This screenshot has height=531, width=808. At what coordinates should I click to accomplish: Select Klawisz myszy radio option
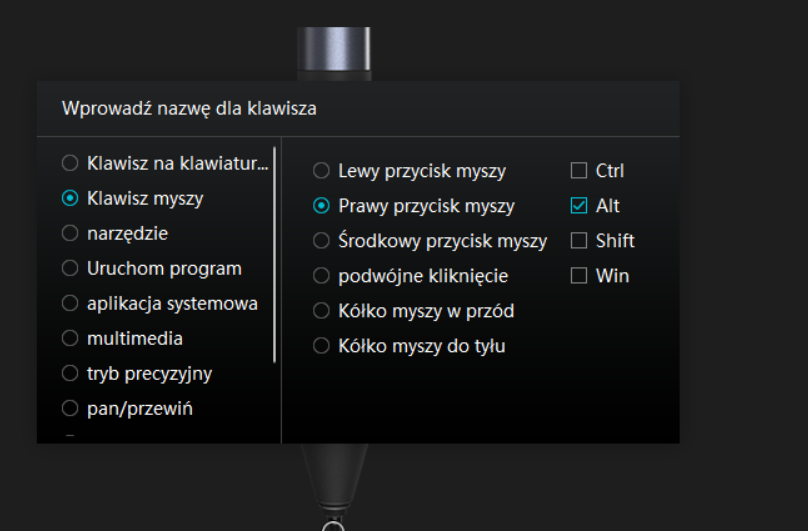(70, 198)
